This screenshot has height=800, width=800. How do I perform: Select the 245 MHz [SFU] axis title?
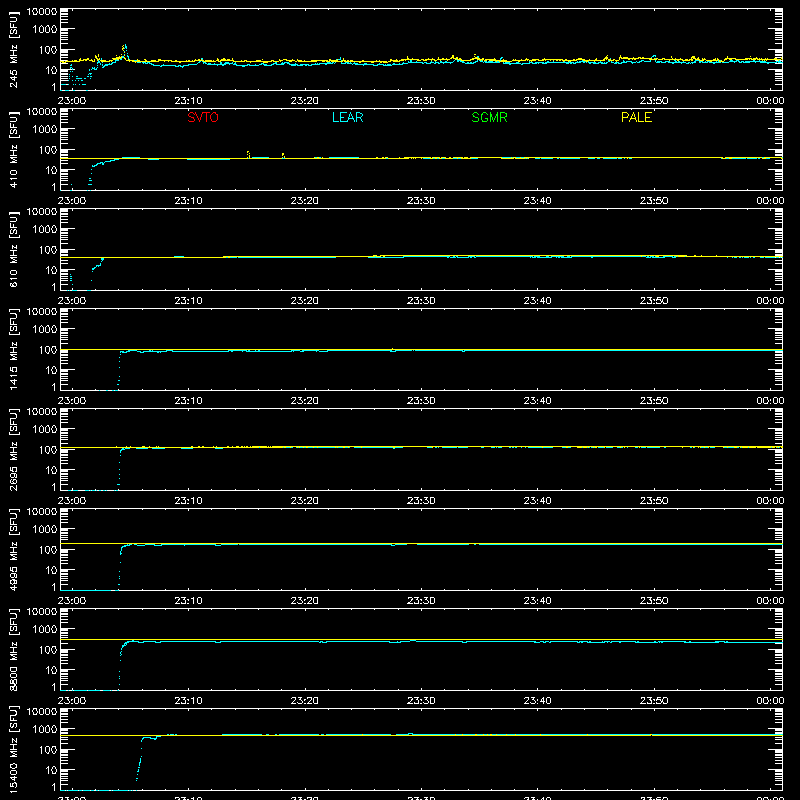[13, 50]
